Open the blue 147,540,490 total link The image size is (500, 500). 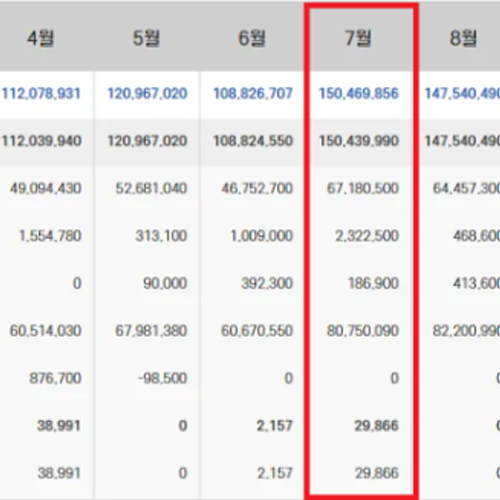click(x=462, y=93)
